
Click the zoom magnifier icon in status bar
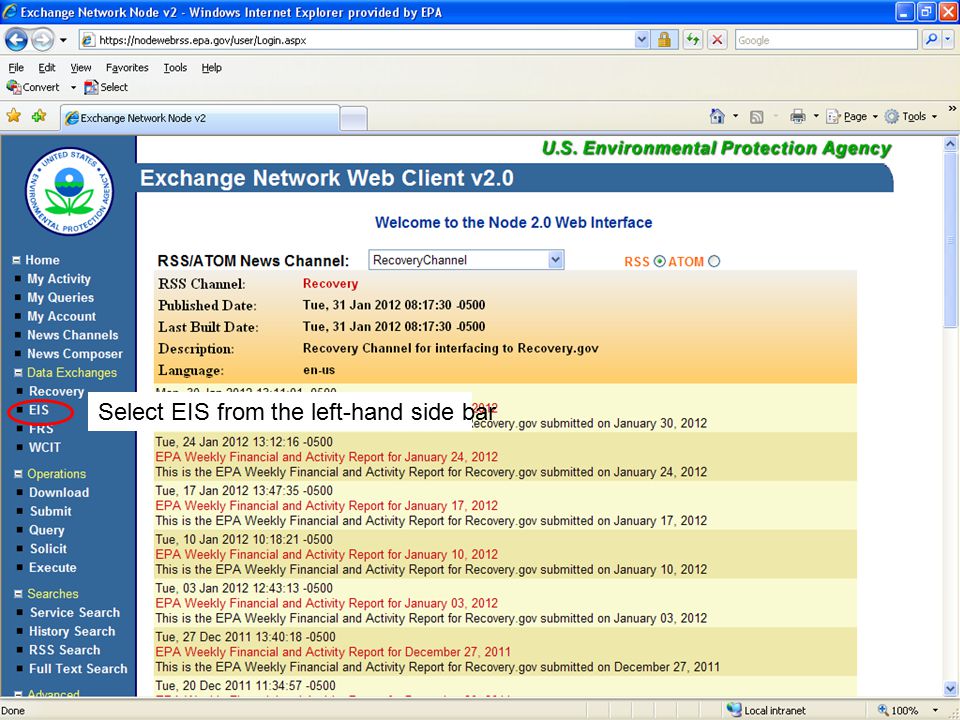(882, 710)
